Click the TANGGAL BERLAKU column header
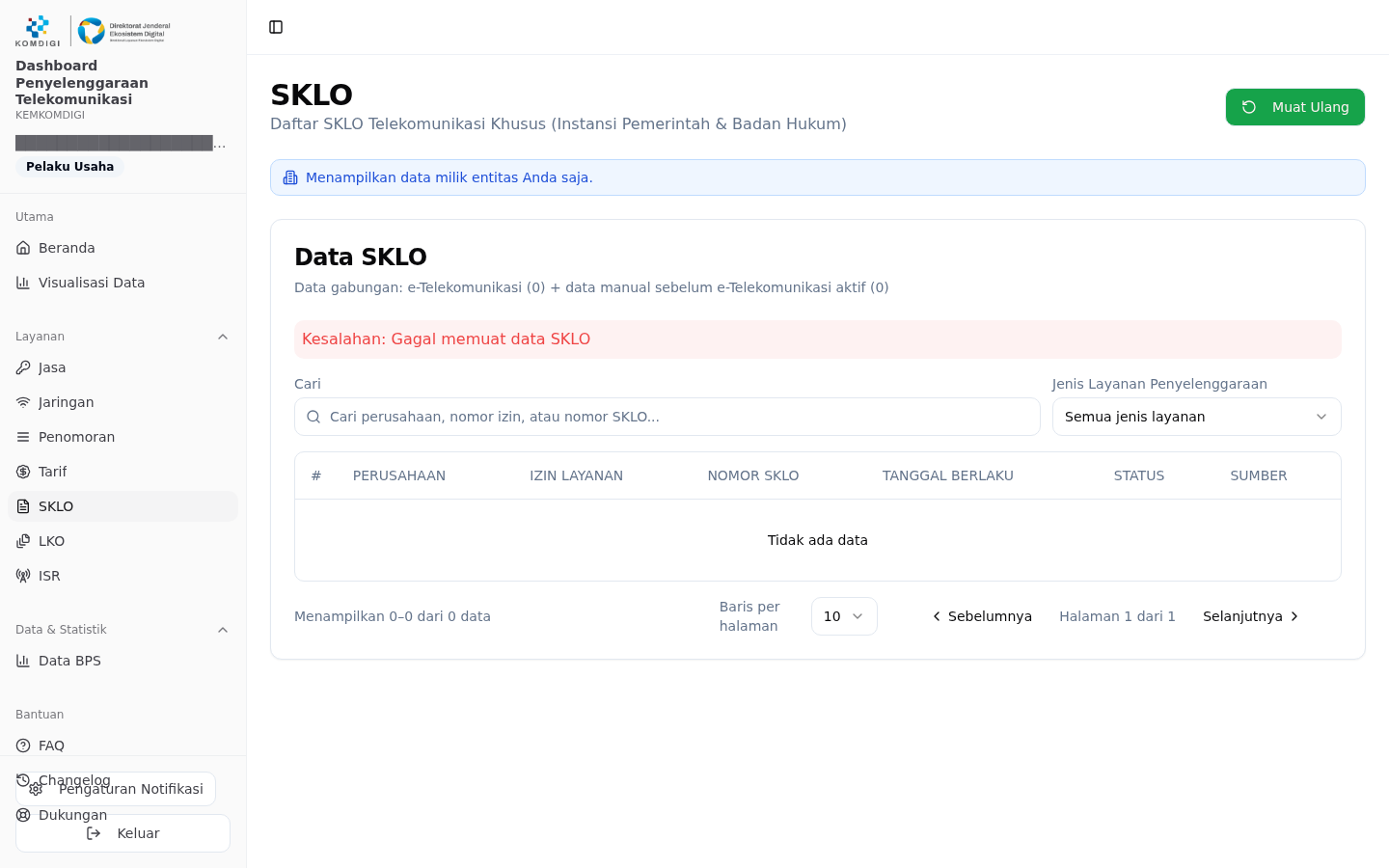Viewport: 1389px width, 868px height. (x=948, y=475)
